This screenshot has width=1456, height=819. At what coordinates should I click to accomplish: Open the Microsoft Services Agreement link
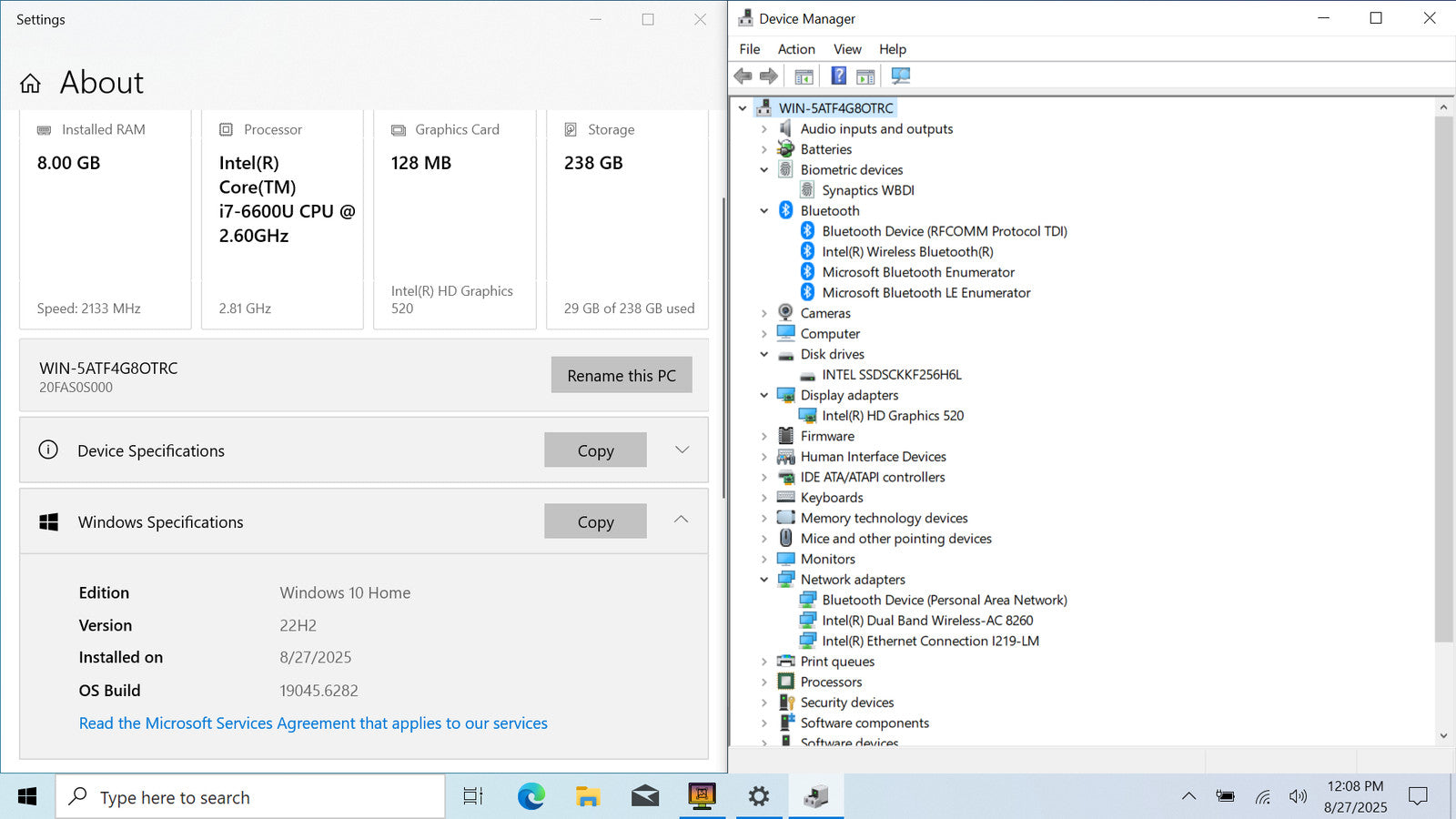point(313,723)
